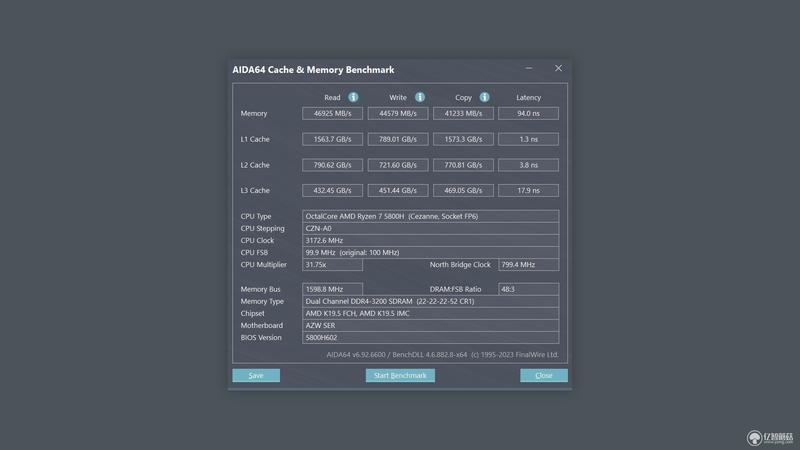This screenshot has height=450, width=800.
Task: Click the AIDA64 Cache & Memory Benchmark title
Action: click(x=313, y=70)
